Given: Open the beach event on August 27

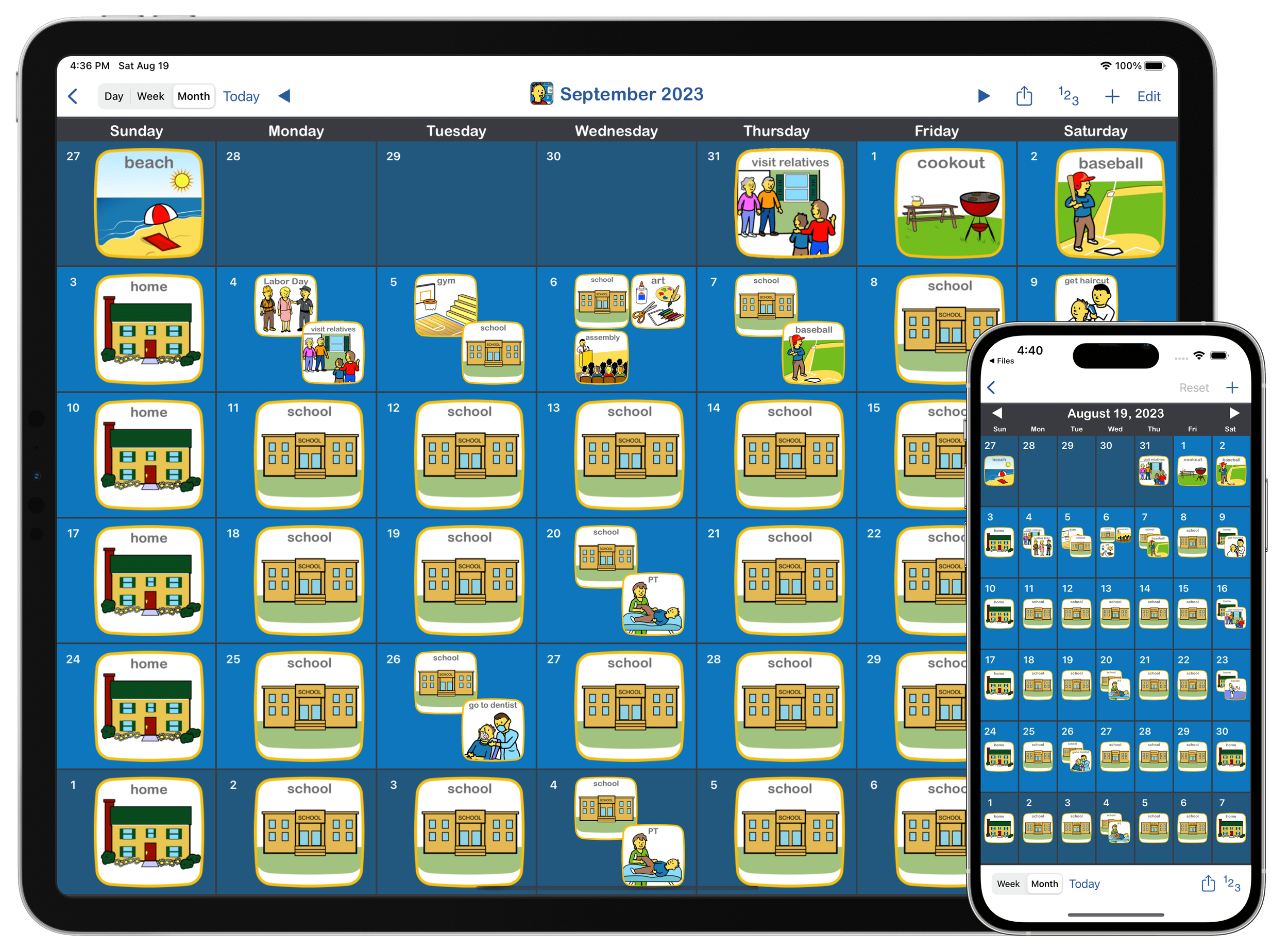Looking at the screenshot, I should [149, 204].
